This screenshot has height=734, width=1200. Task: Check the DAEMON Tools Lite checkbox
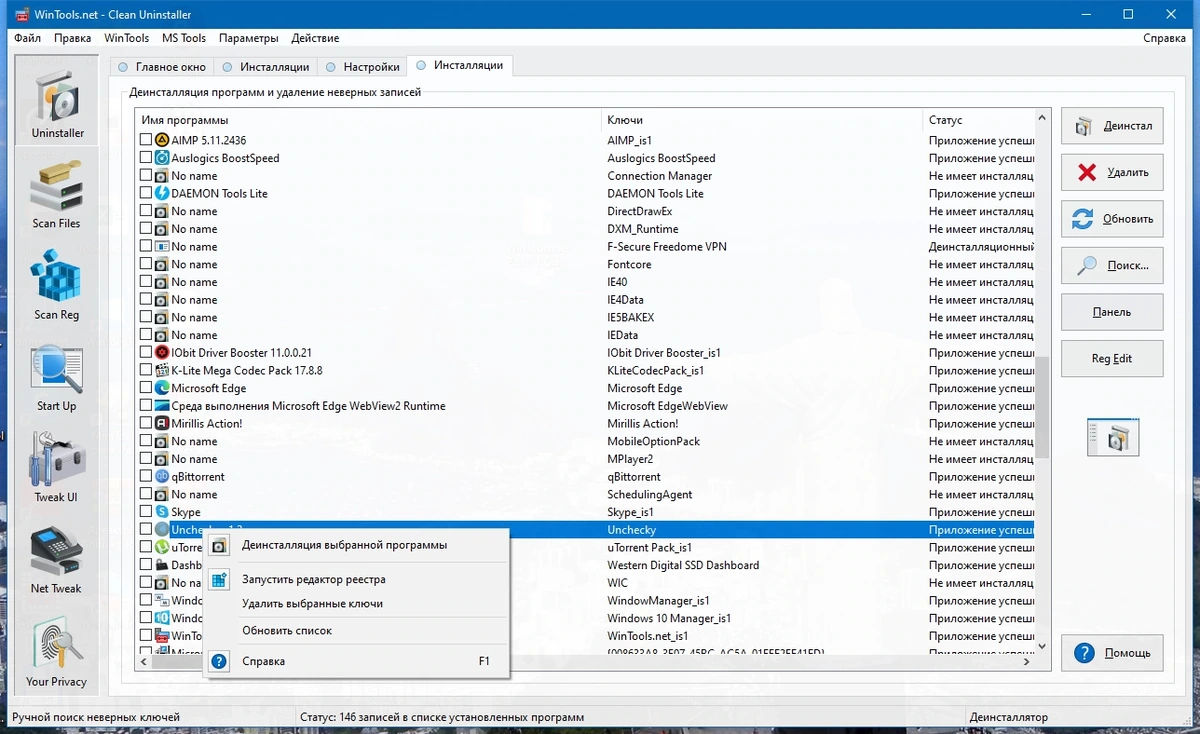coord(146,193)
